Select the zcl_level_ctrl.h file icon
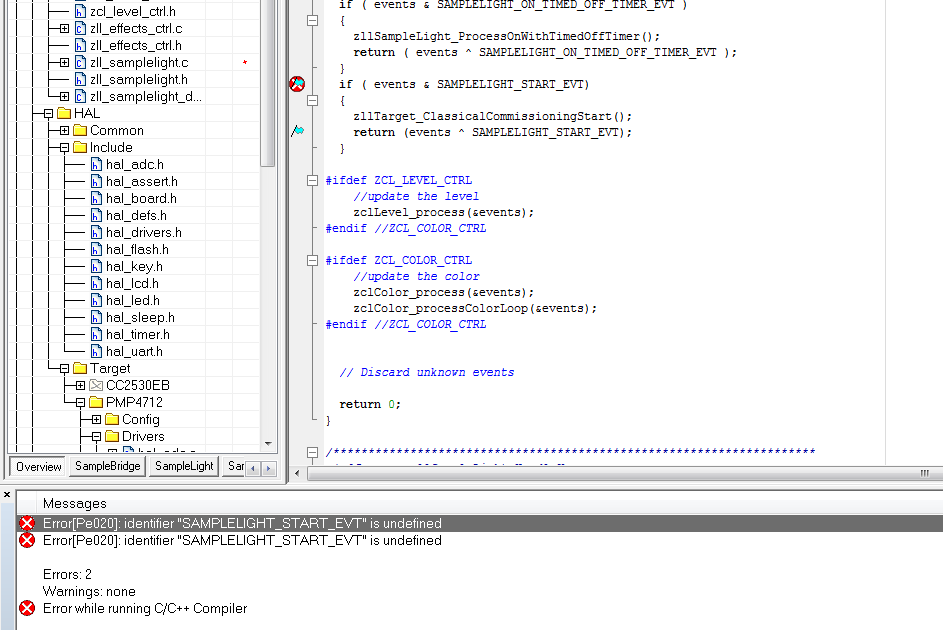 [81, 11]
